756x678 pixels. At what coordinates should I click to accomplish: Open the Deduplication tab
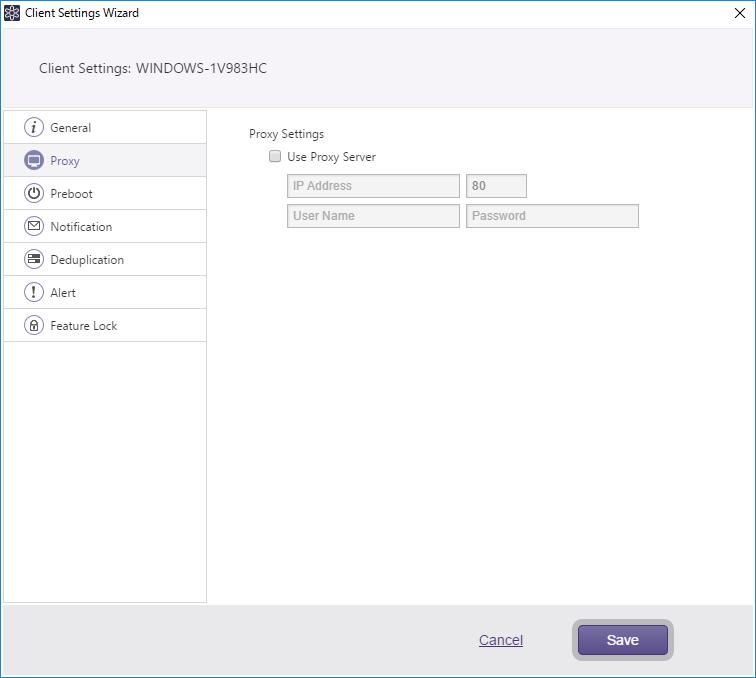tap(105, 259)
